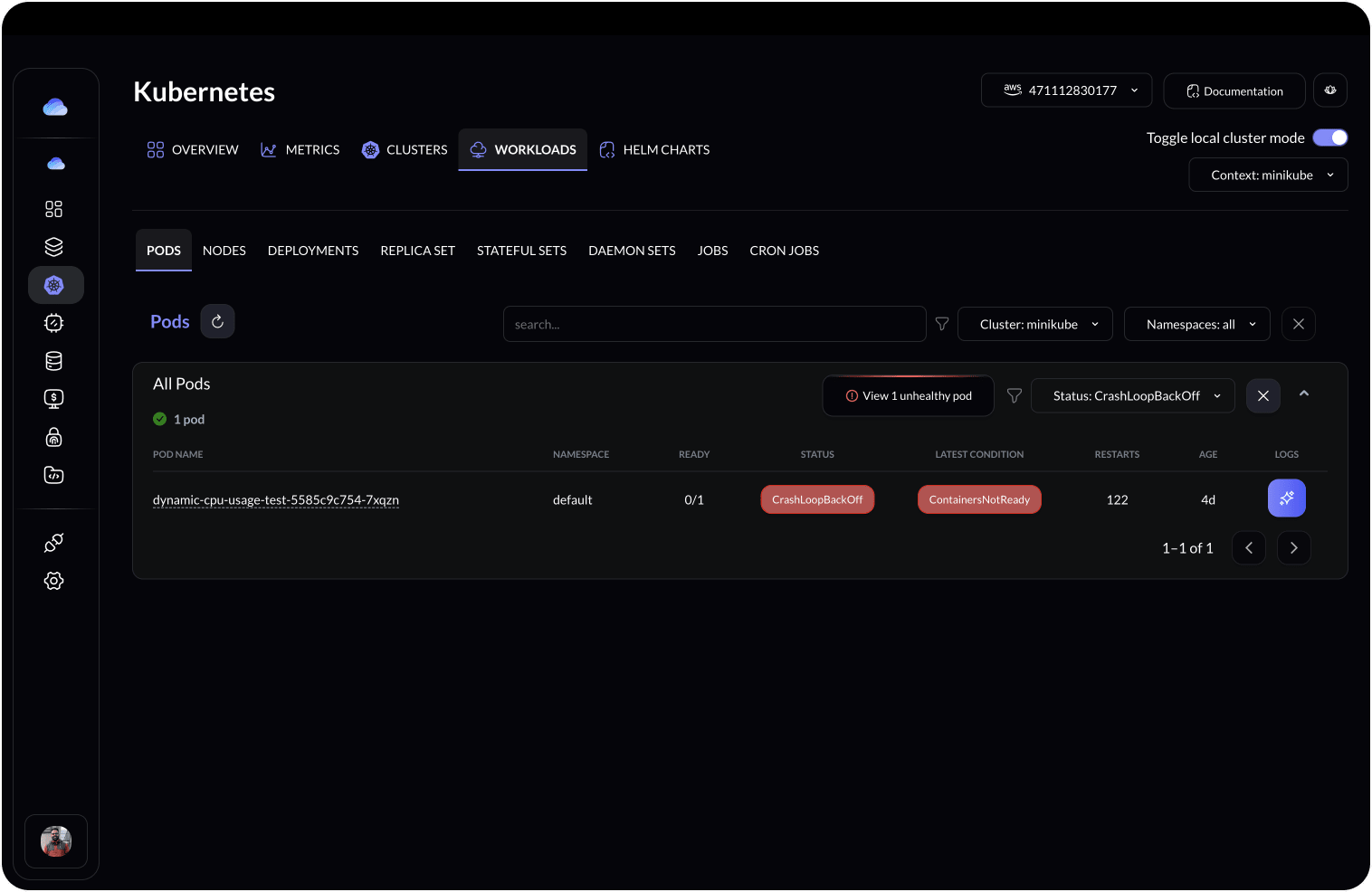1372x892 pixels.
Task: Click the Restarts column header
Action: (x=1117, y=454)
